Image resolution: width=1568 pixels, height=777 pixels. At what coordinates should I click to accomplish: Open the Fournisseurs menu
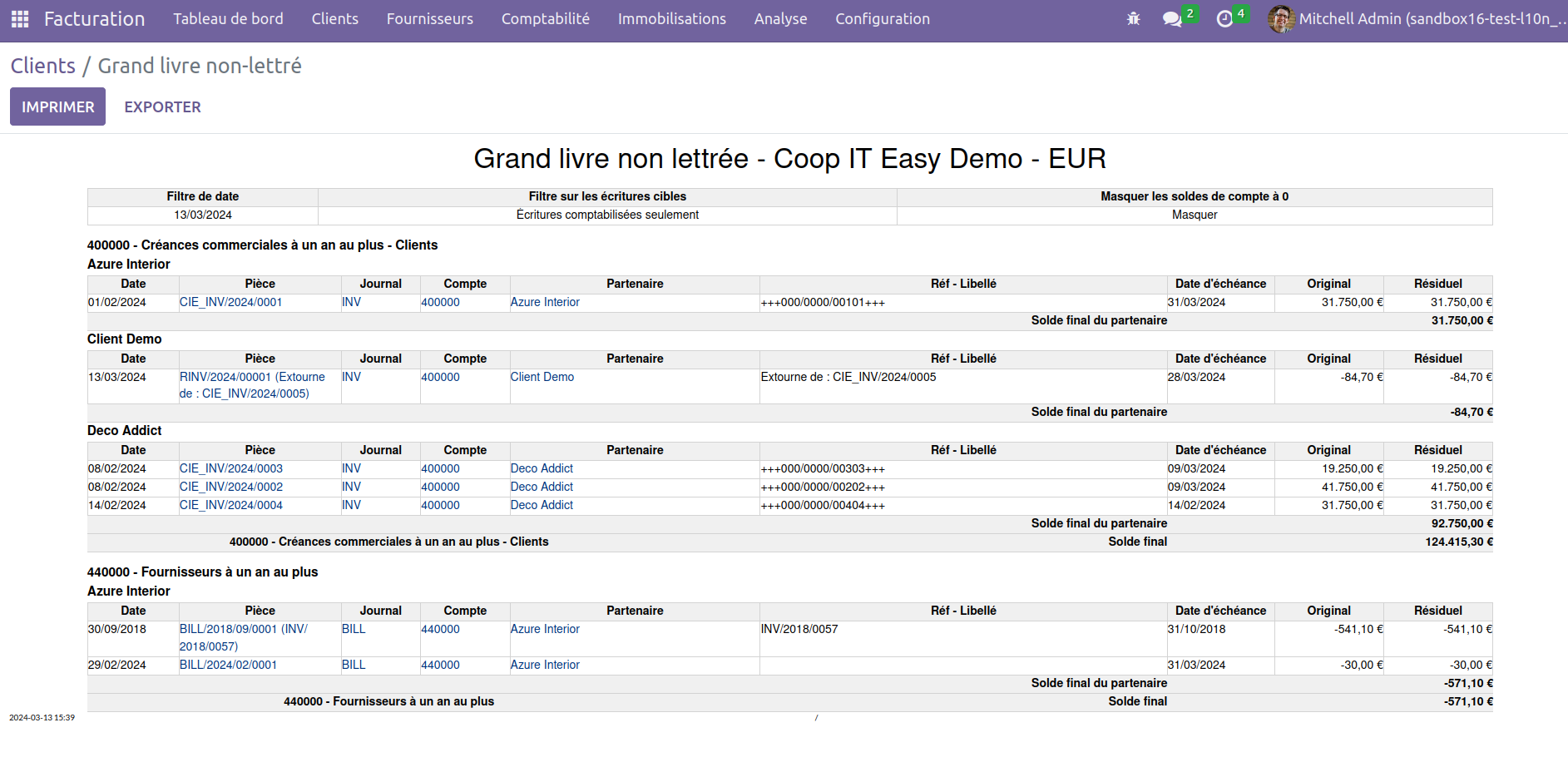(430, 18)
